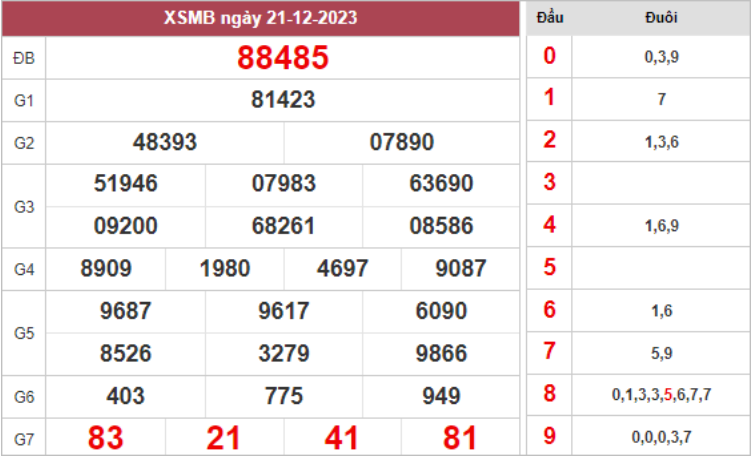Click the Đuôi column header

[x=661, y=17]
